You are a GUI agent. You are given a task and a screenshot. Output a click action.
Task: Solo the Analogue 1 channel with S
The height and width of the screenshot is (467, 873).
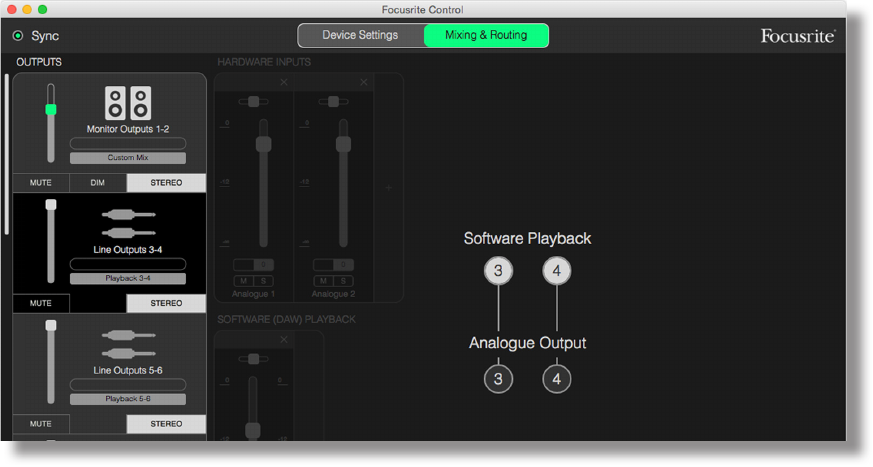[x=263, y=281]
